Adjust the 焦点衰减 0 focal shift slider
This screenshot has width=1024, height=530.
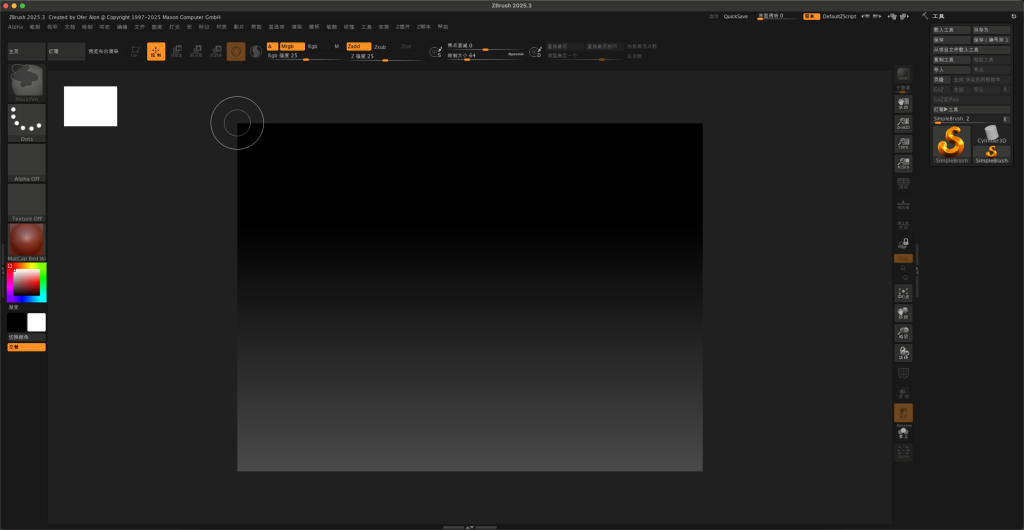[485, 47]
